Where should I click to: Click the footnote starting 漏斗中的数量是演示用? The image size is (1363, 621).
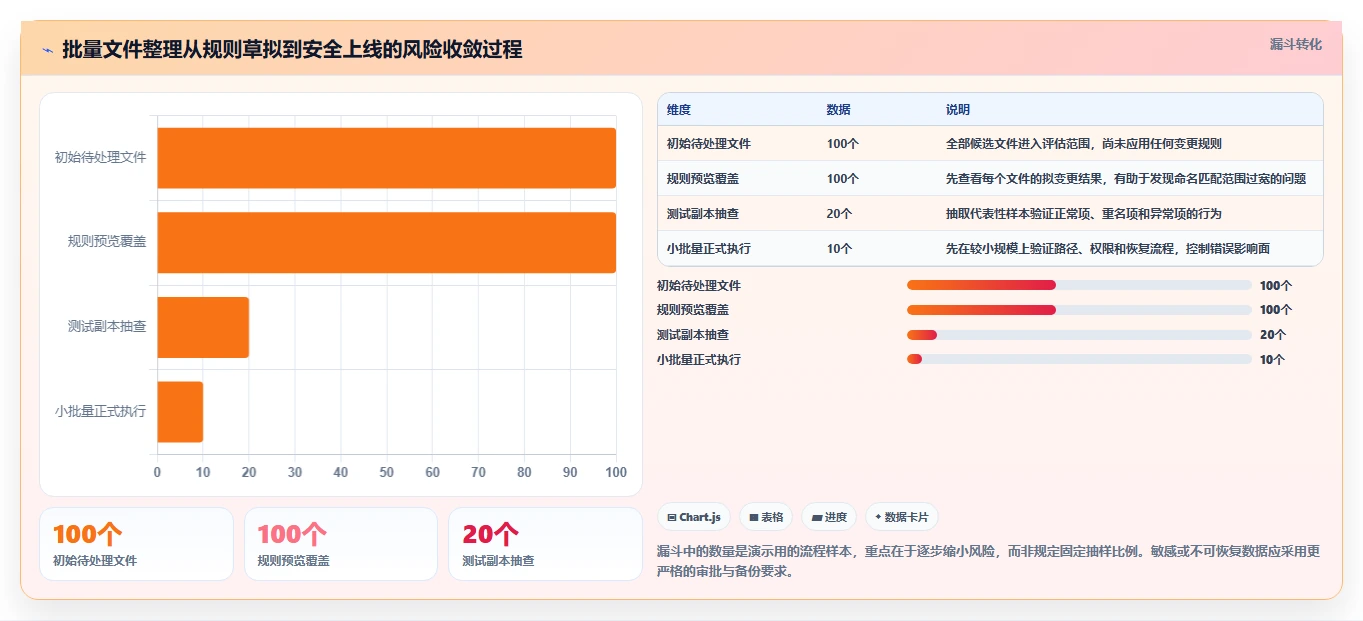pyautogui.click(x=989, y=562)
